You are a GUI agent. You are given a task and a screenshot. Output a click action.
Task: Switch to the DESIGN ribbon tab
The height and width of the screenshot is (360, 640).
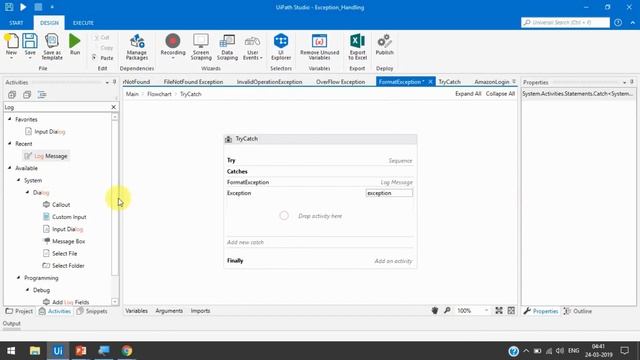tap(49, 23)
